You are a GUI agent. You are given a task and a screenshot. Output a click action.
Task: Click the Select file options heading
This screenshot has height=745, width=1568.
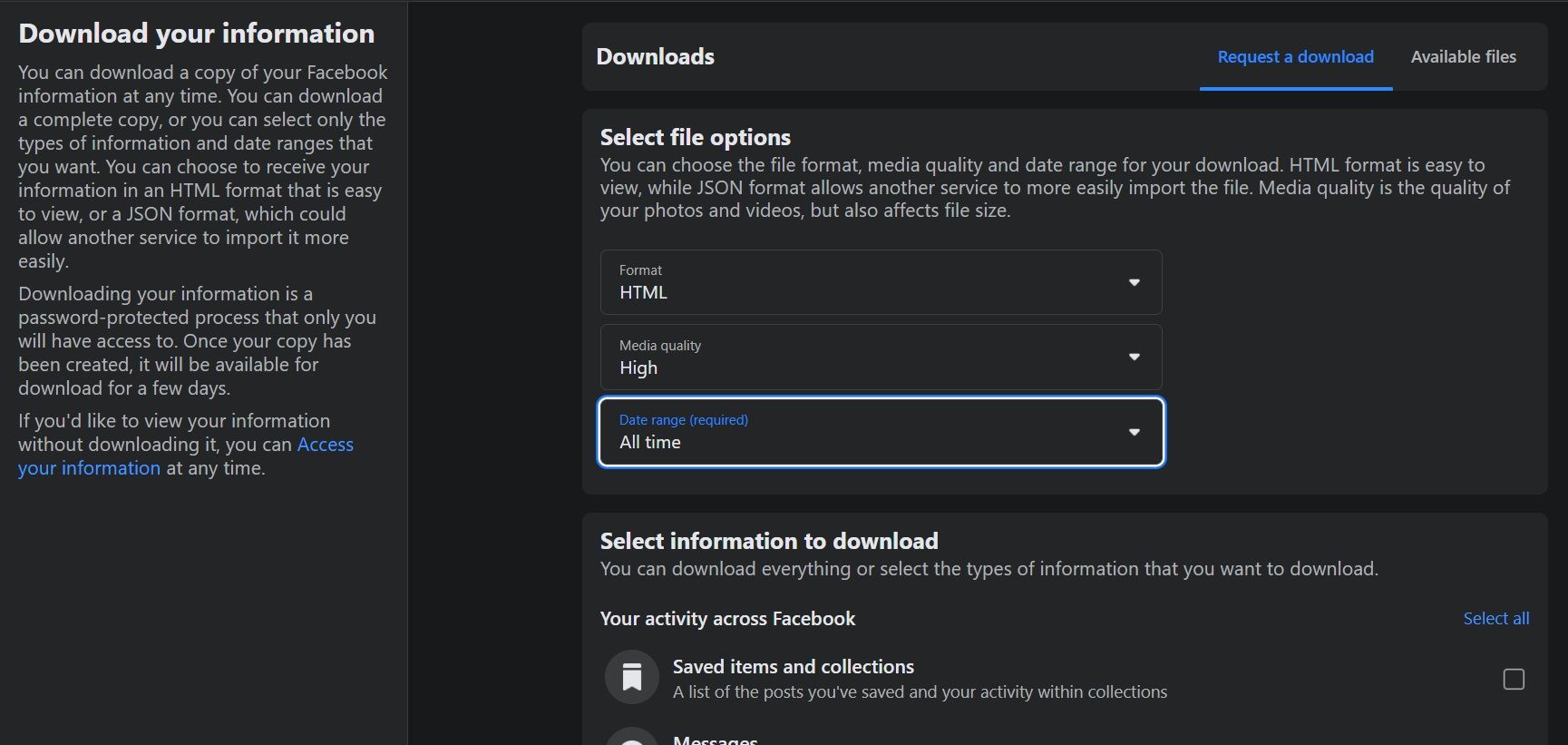click(695, 137)
